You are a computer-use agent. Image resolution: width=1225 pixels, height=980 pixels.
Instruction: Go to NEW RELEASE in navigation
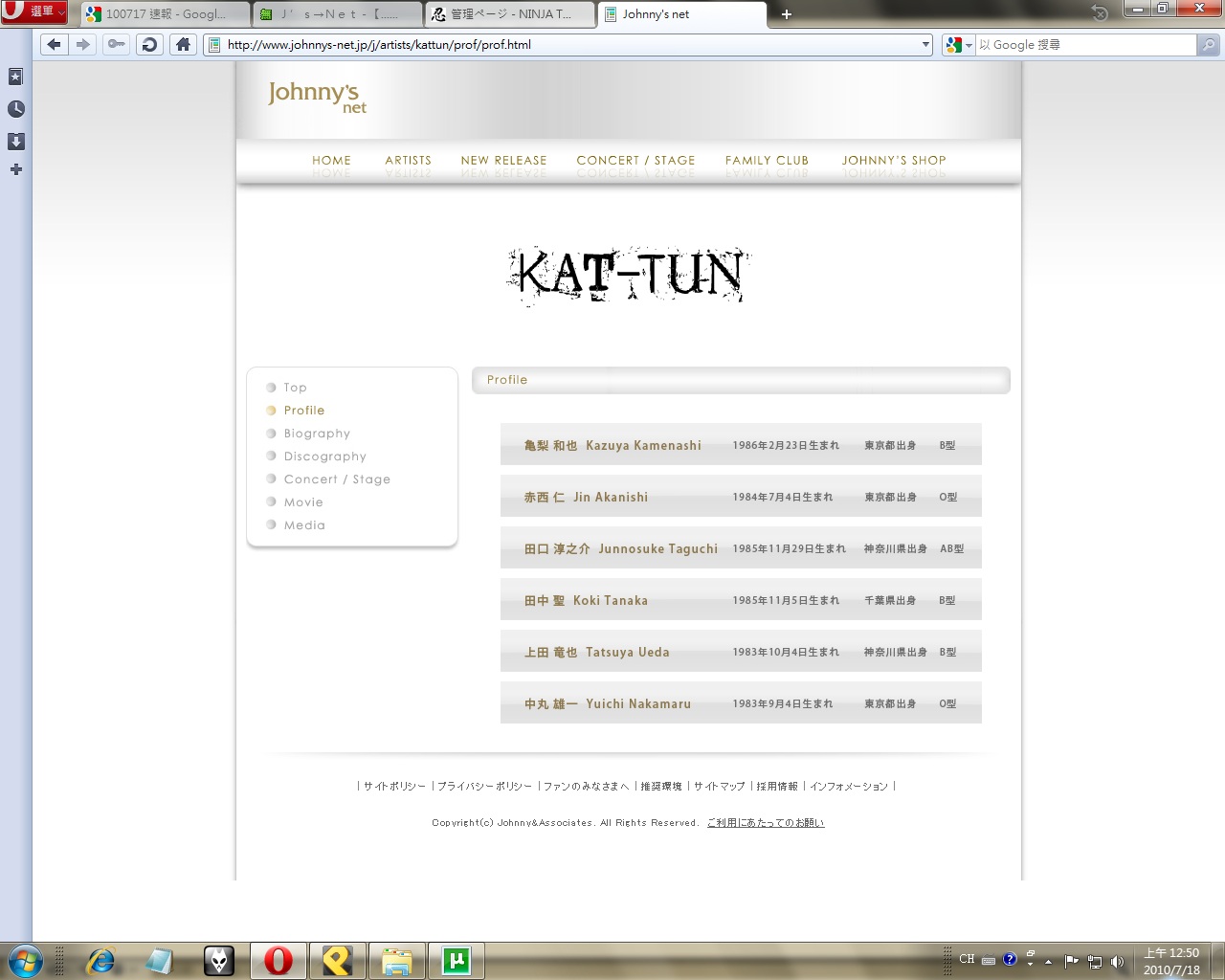click(x=504, y=161)
